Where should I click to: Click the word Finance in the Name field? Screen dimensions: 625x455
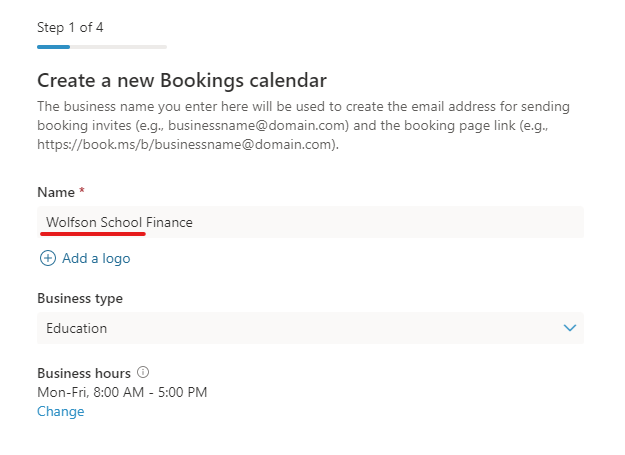click(x=170, y=222)
